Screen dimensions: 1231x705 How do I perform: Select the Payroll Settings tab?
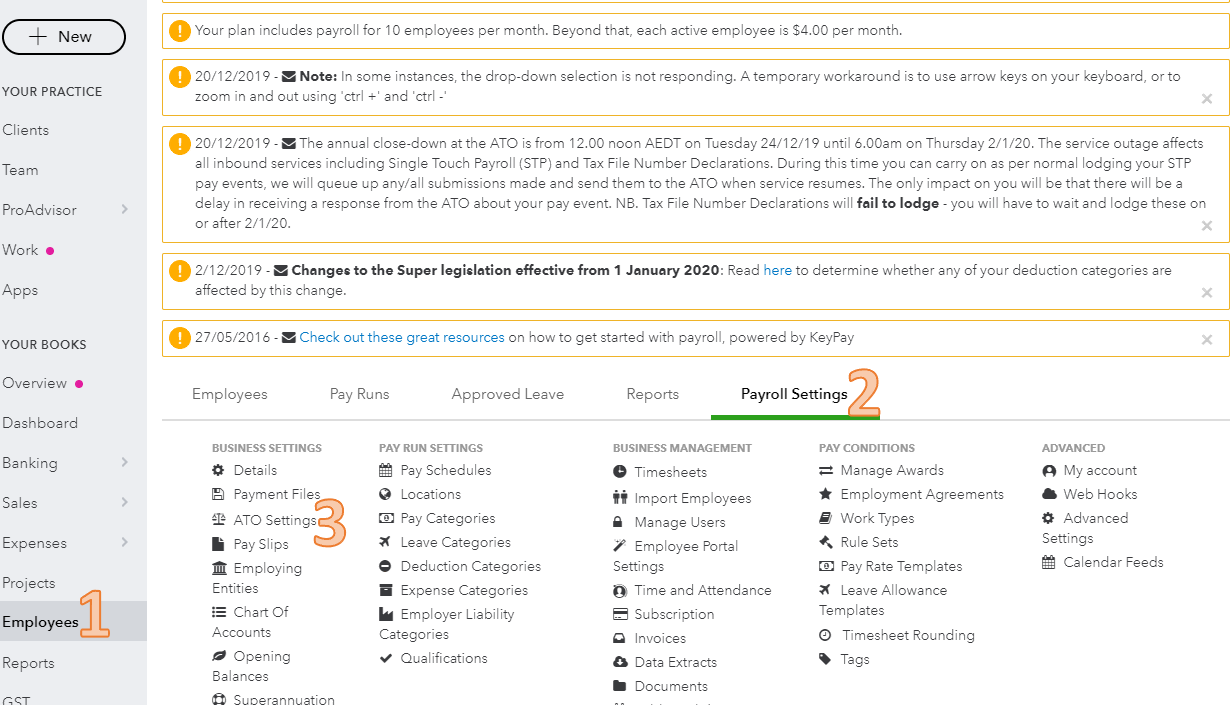click(794, 394)
